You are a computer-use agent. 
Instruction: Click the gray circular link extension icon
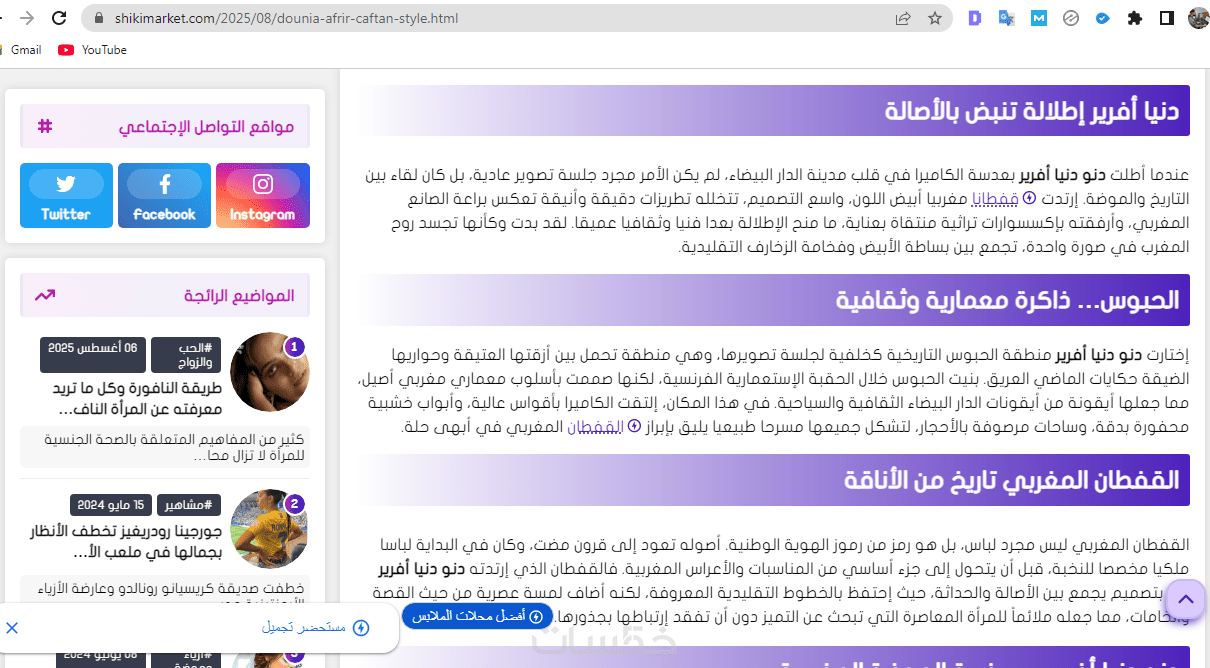tap(1071, 18)
